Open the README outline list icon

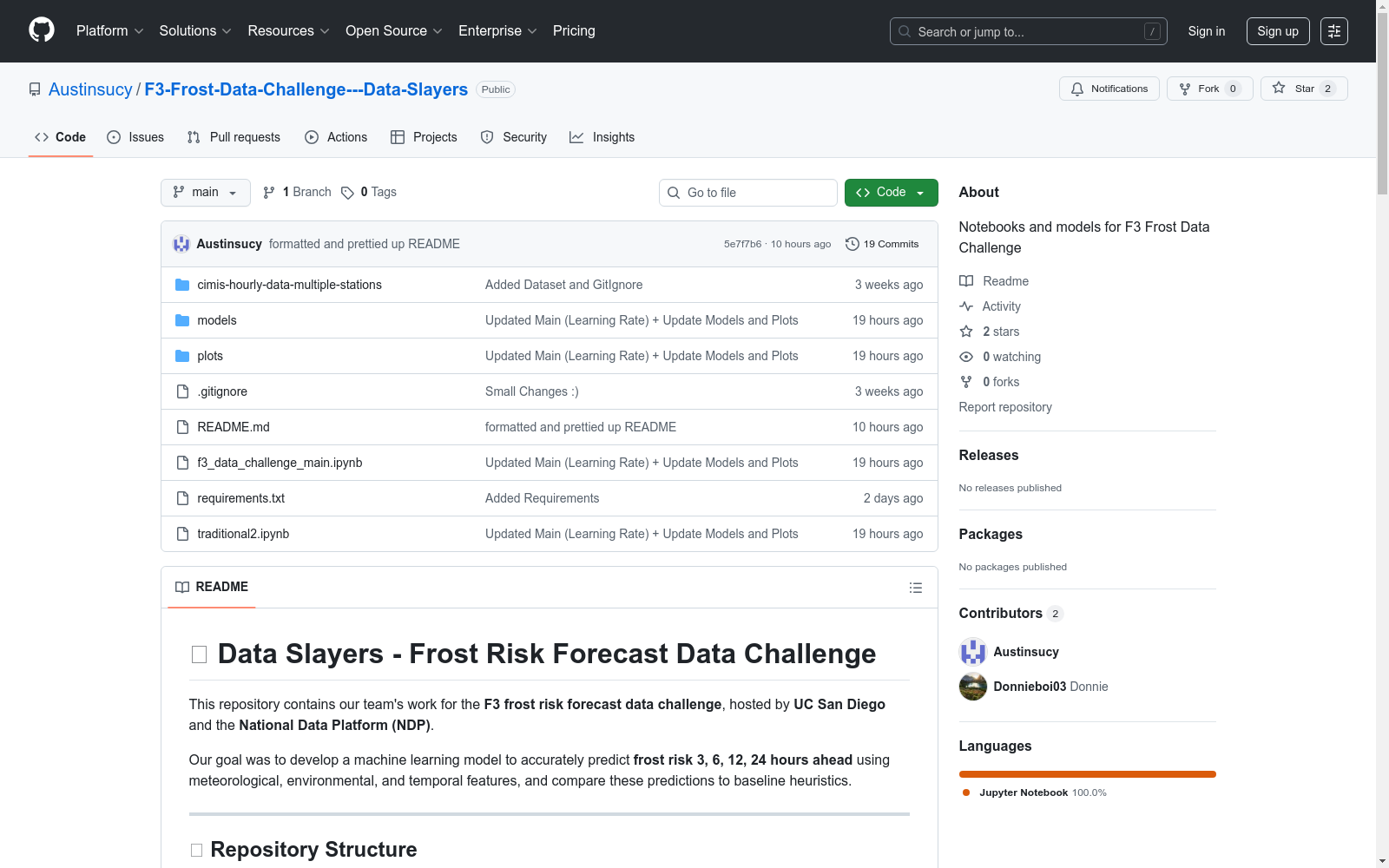(915, 588)
